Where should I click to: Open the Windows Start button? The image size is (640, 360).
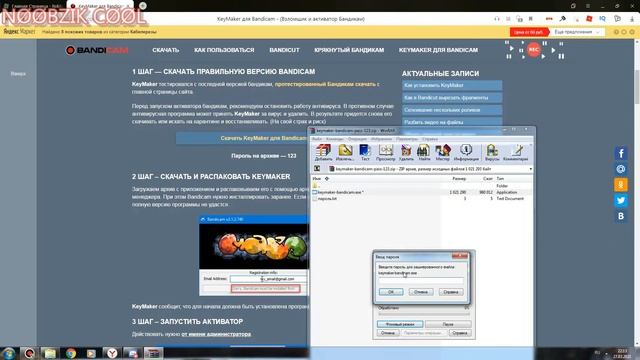[8, 353]
